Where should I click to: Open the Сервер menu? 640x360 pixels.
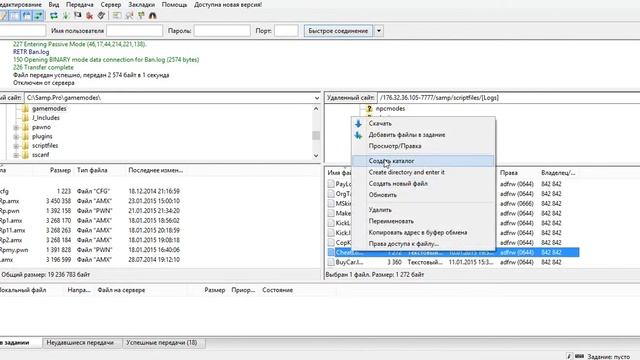click(x=111, y=5)
